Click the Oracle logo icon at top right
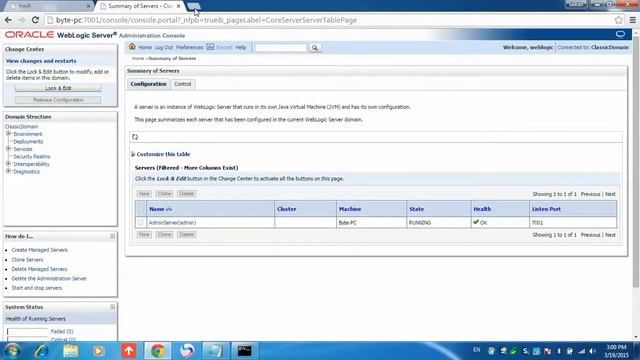 (x=620, y=34)
